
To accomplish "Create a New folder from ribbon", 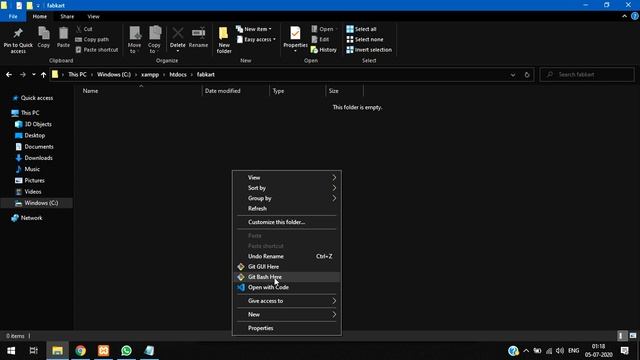I will [x=224, y=40].
